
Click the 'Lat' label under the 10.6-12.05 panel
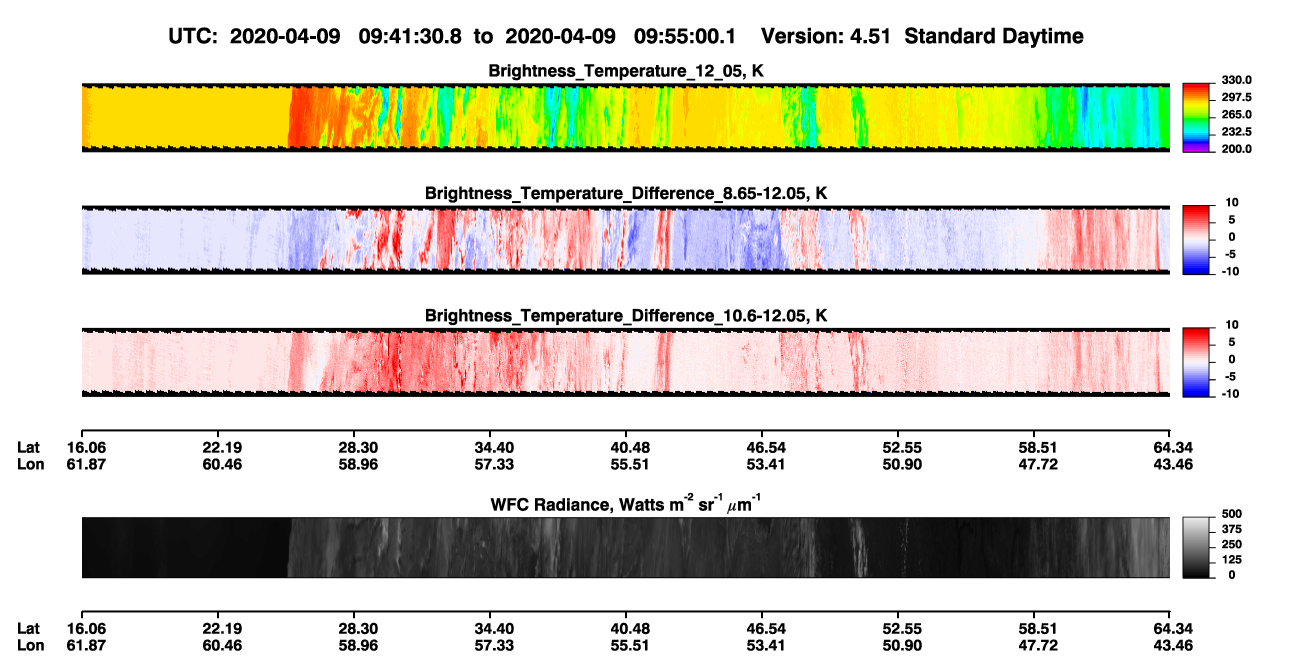coord(29,447)
